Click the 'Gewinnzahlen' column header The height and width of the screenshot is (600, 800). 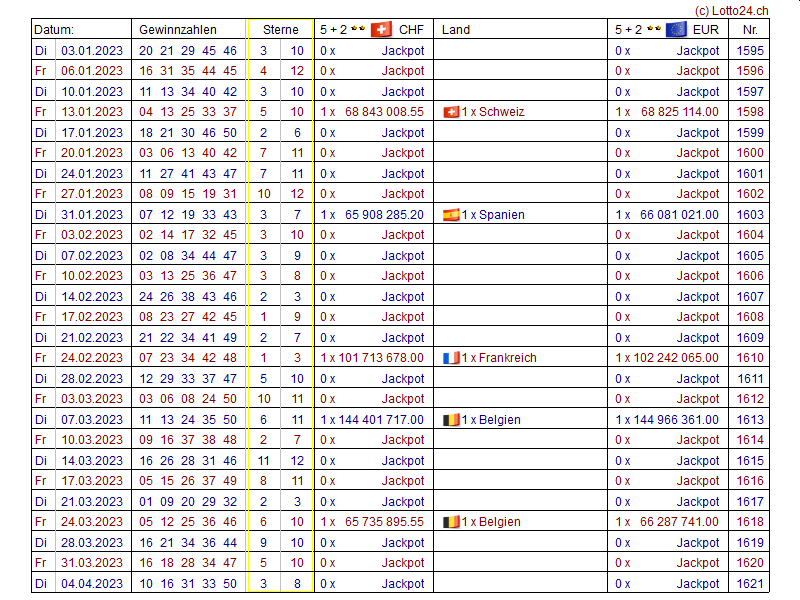177,30
